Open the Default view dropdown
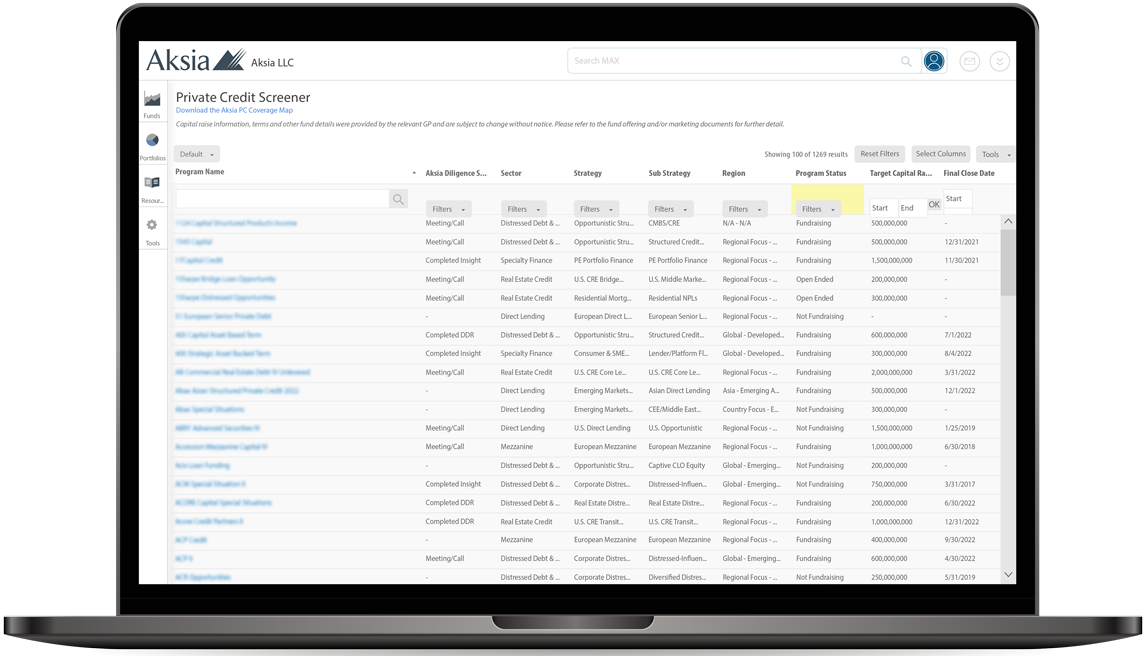The width and height of the screenshot is (1148, 656). [197, 154]
